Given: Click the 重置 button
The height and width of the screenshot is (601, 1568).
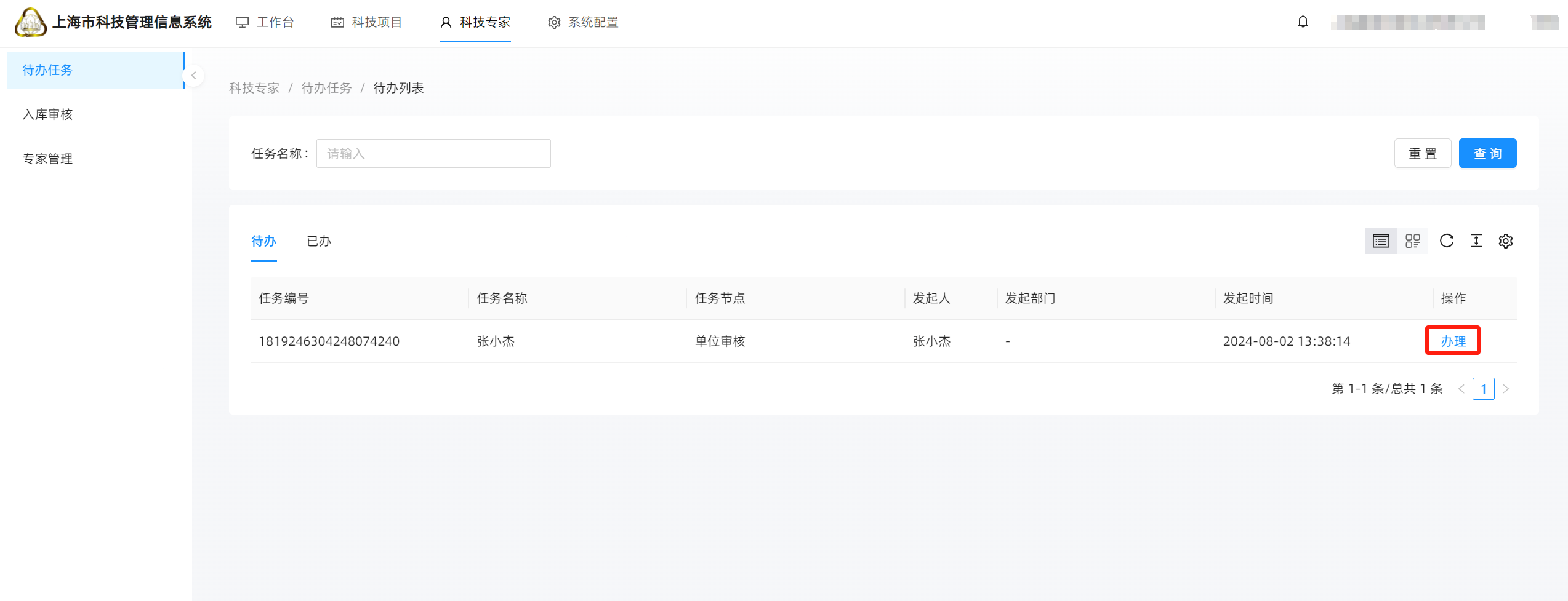Looking at the screenshot, I should tap(1423, 154).
